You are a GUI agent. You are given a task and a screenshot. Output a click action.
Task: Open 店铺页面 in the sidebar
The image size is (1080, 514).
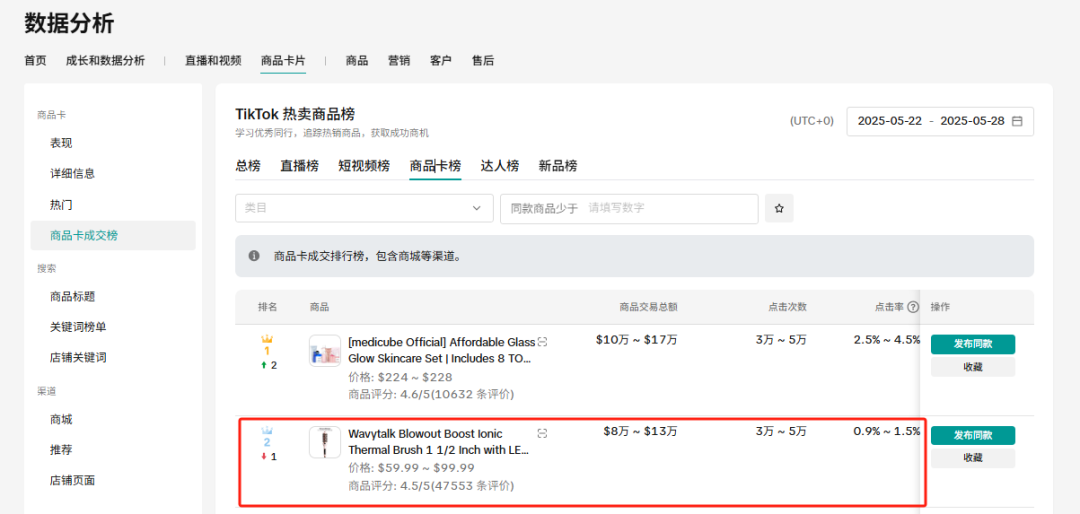pos(72,481)
